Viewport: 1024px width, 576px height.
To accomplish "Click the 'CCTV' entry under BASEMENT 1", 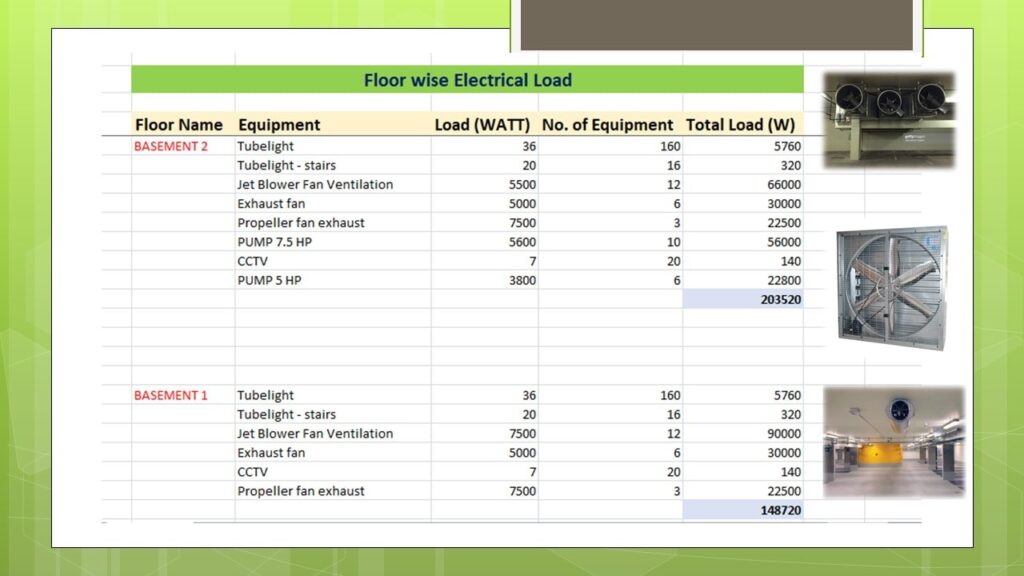I will point(249,471).
